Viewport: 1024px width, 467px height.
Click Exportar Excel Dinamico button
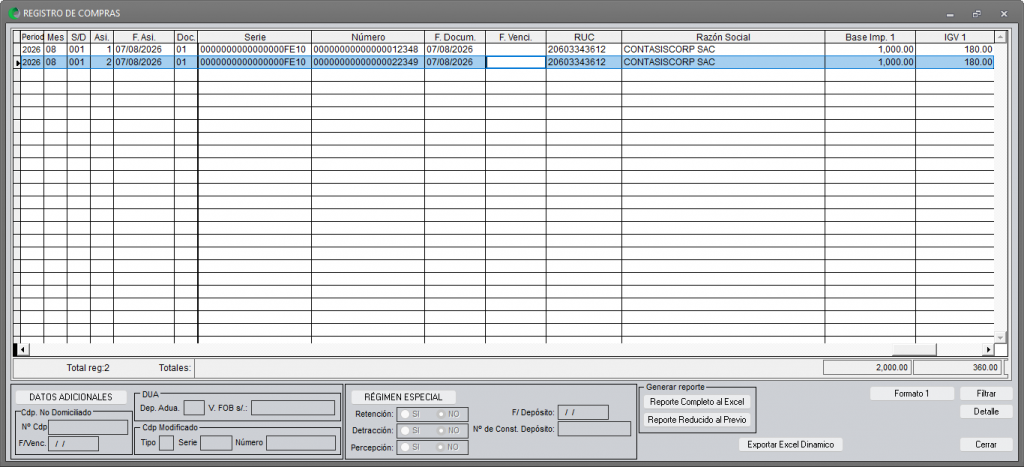pyautogui.click(x=791, y=444)
